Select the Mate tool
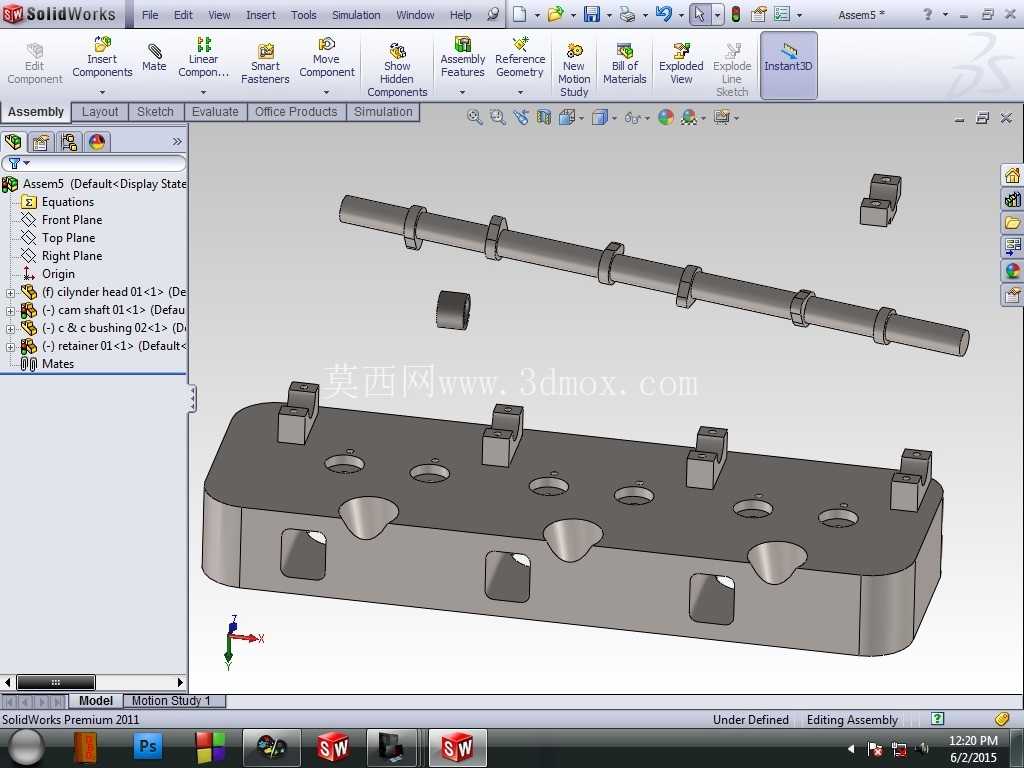This screenshot has height=768, width=1024. (154, 57)
